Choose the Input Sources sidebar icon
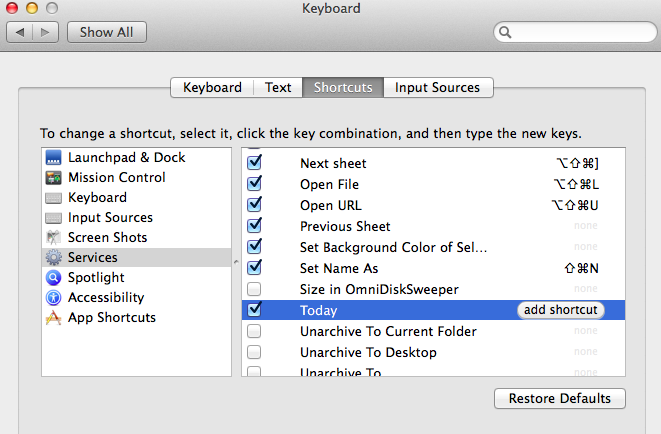This screenshot has width=661, height=434. click(53, 218)
